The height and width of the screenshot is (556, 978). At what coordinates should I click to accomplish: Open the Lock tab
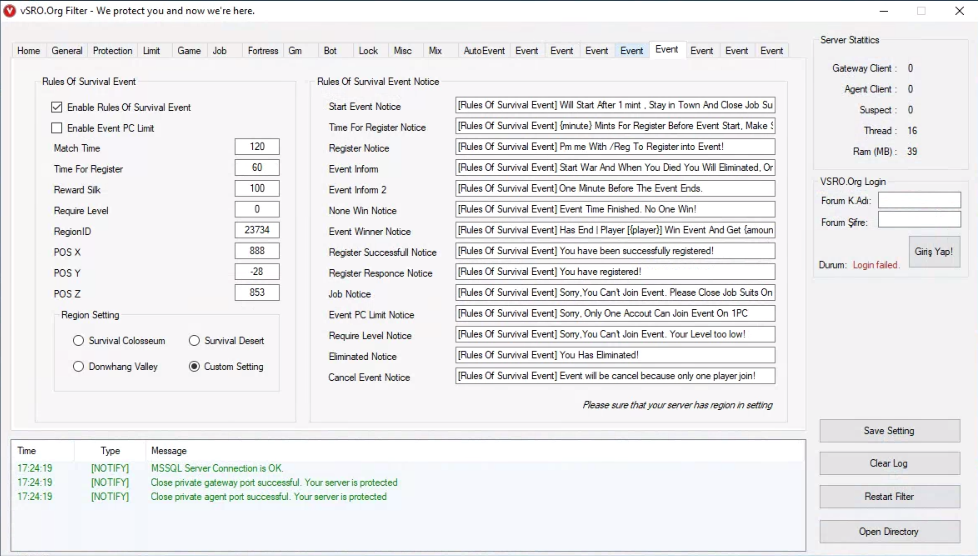pyautogui.click(x=368, y=51)
